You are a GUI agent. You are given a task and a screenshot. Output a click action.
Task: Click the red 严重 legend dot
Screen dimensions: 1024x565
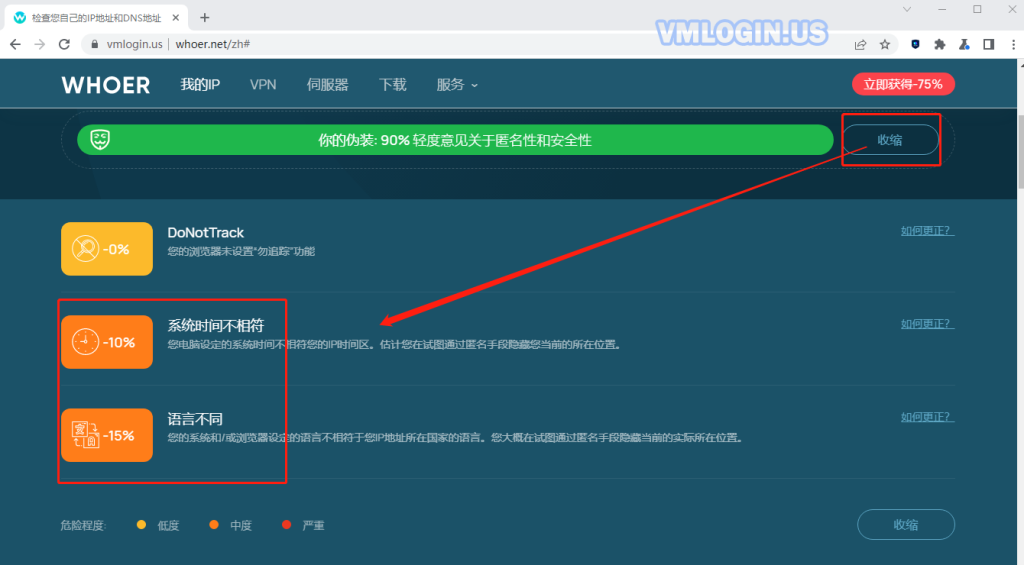point(286,525)
